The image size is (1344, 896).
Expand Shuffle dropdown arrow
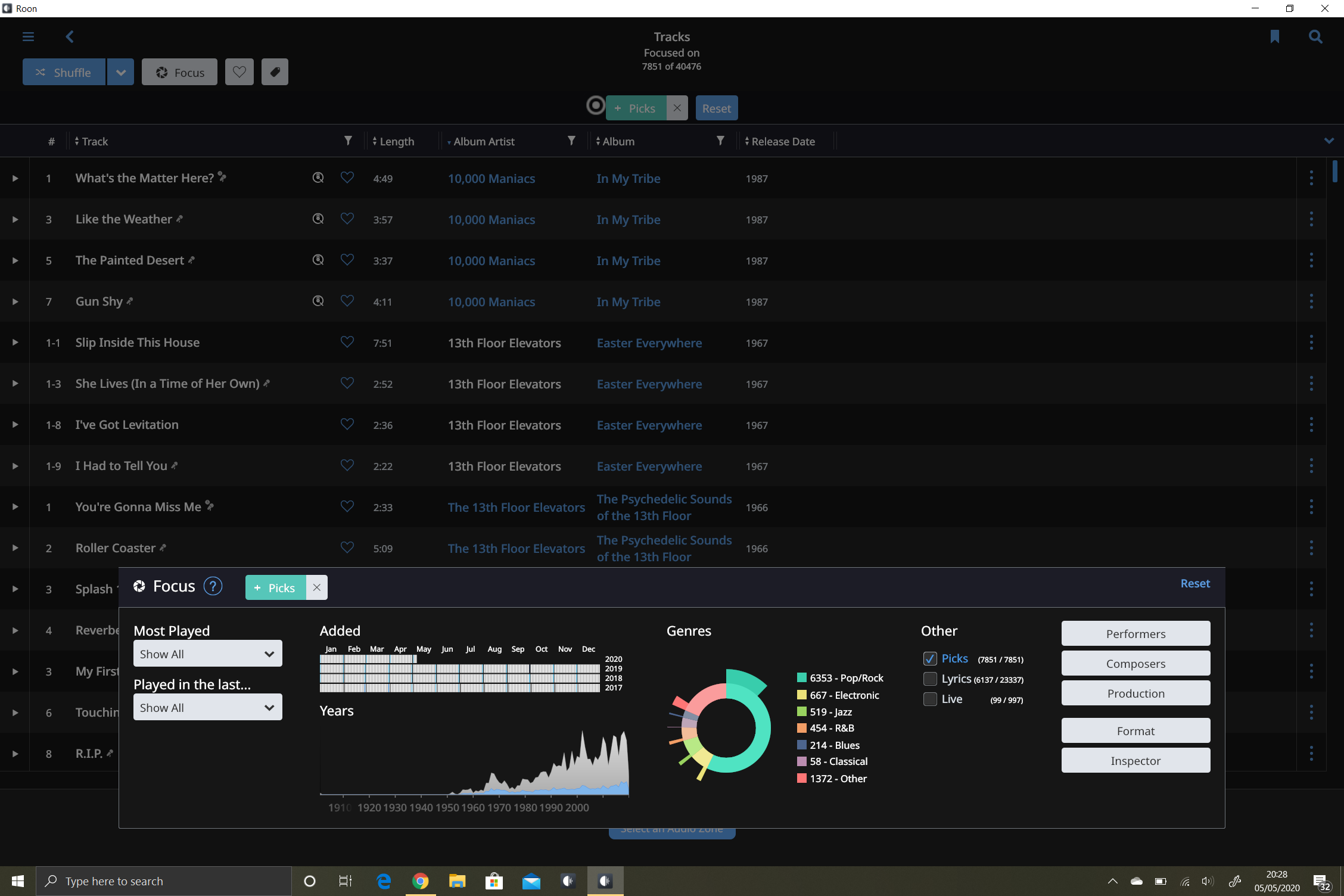tap(121, 72)
